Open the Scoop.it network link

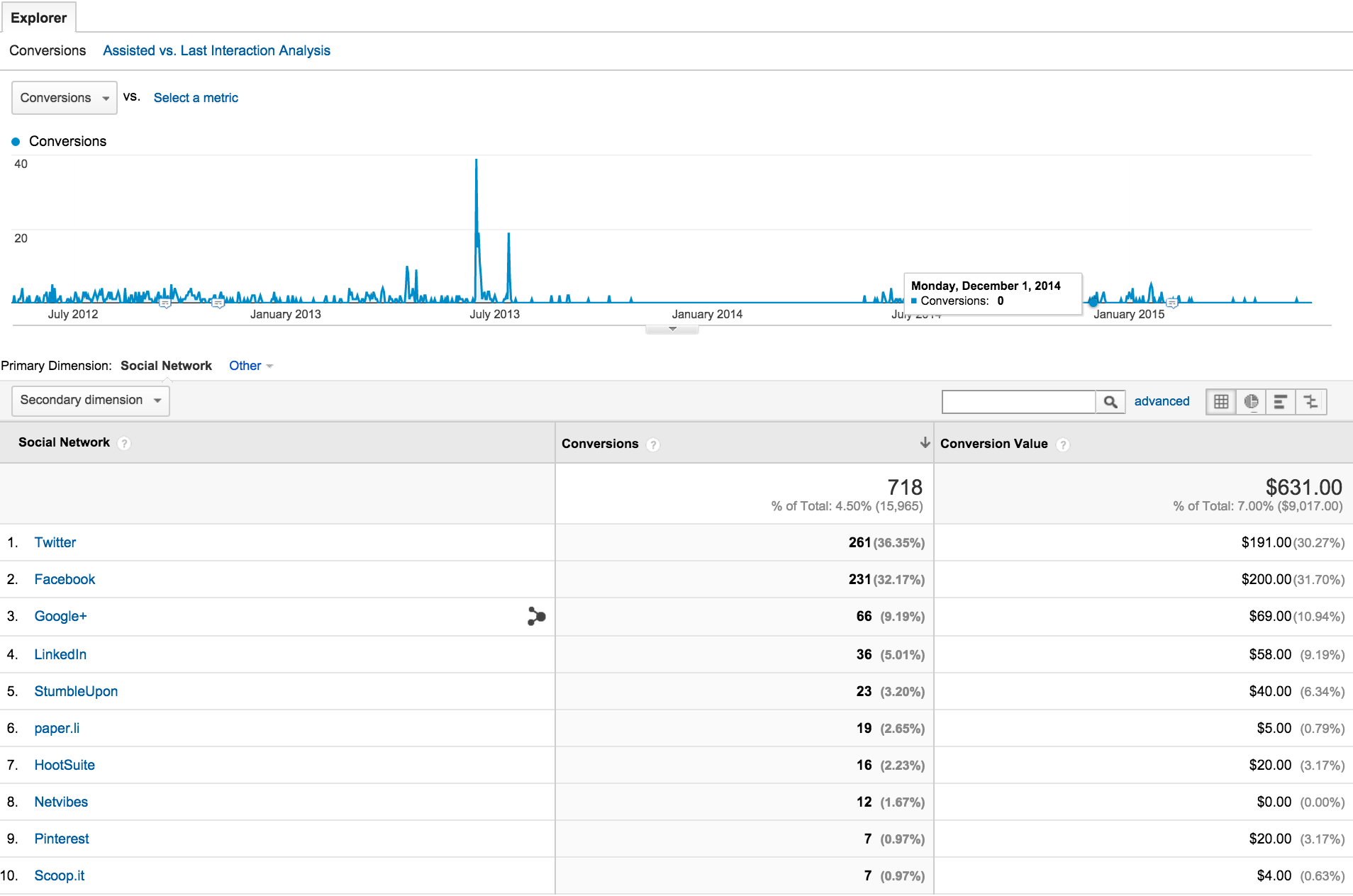(x=60, y=875)
